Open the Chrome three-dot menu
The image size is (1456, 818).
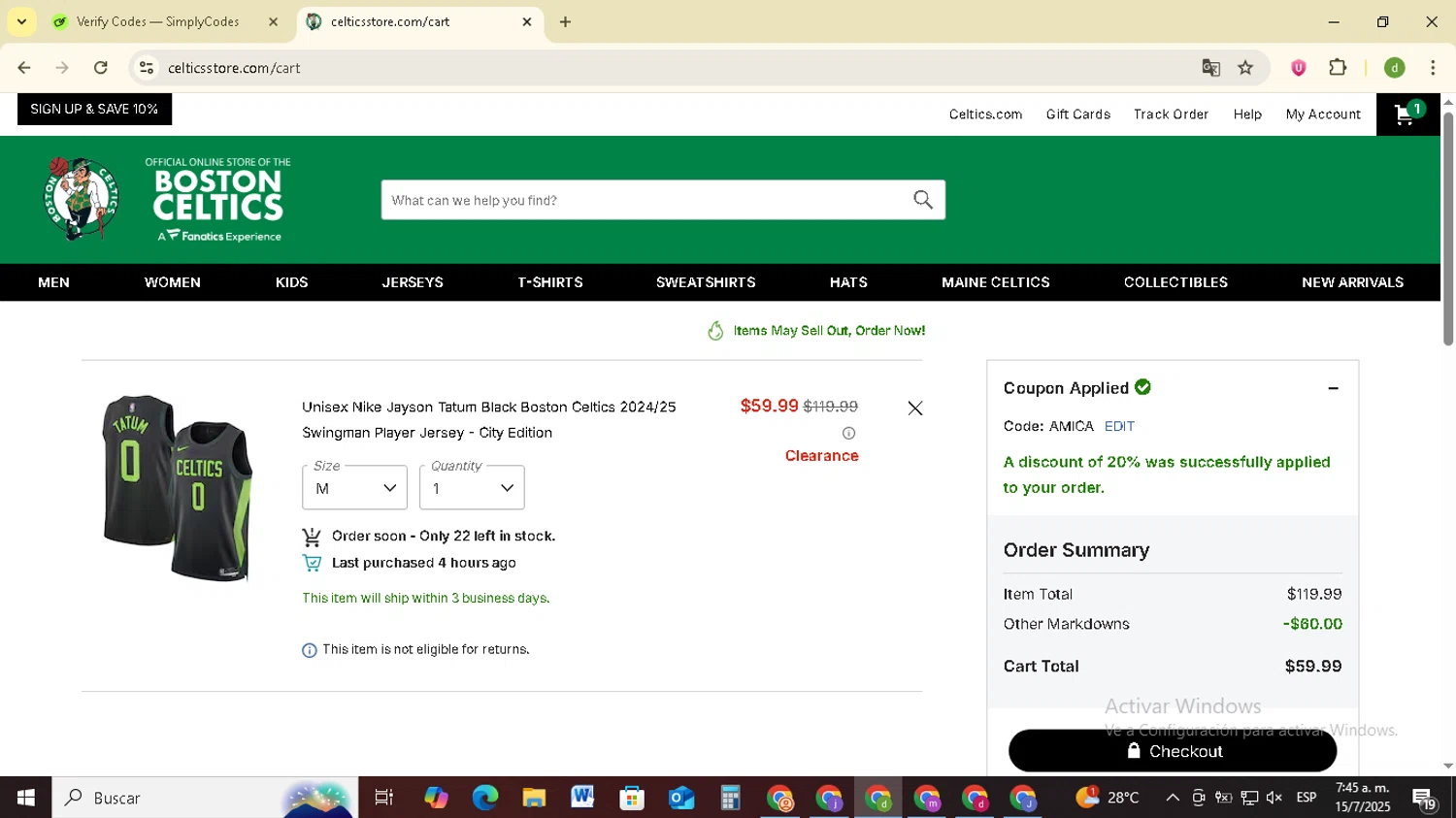(1433, 68)
